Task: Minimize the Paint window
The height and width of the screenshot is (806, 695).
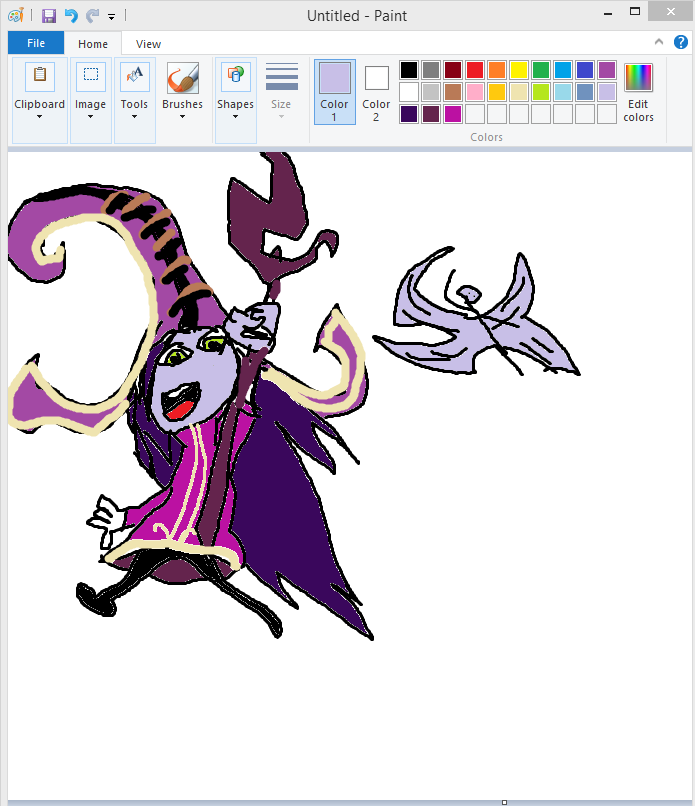Action: coord(608,13)
